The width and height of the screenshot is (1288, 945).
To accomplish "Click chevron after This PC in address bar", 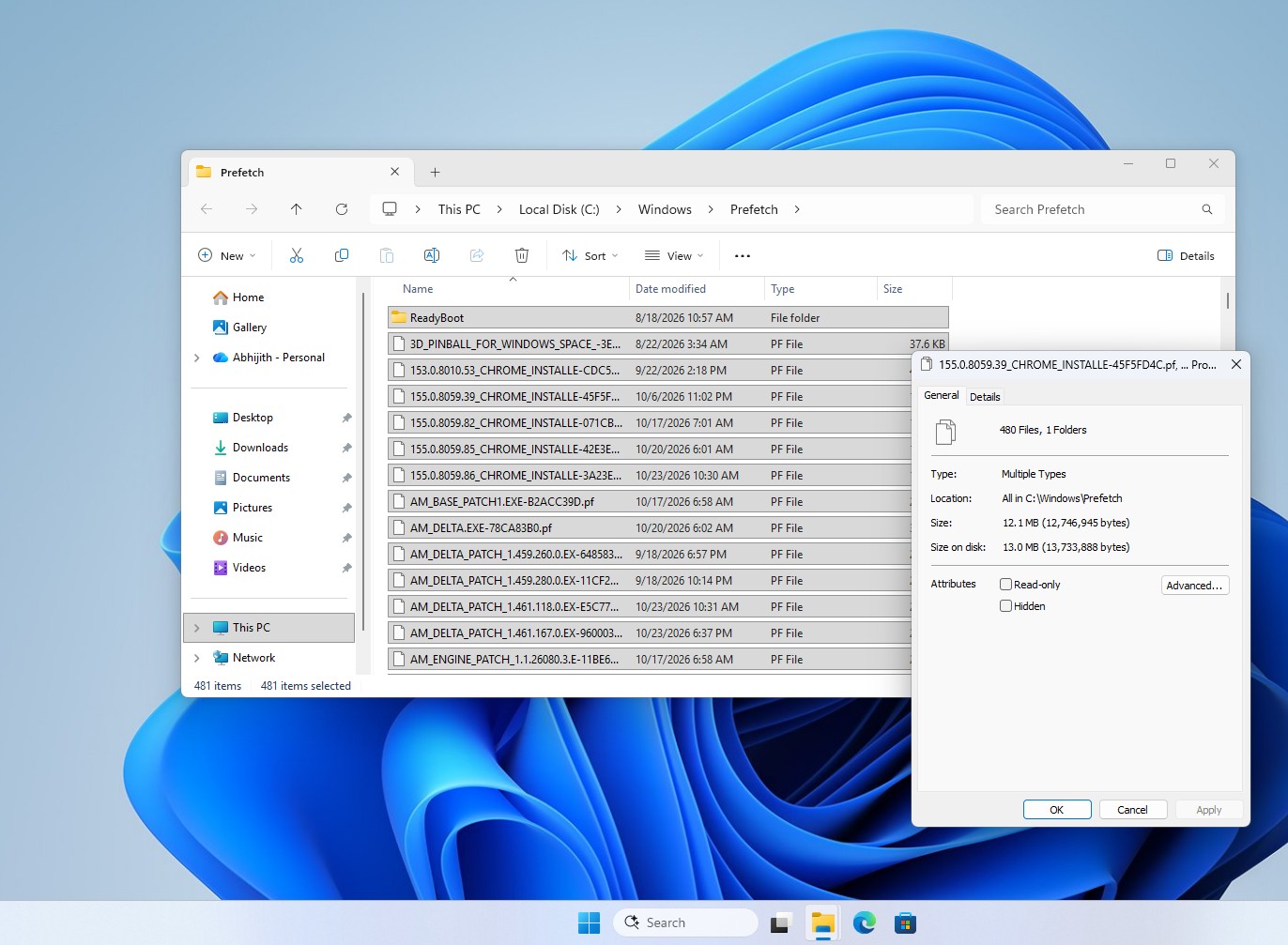I will (499, 209).
